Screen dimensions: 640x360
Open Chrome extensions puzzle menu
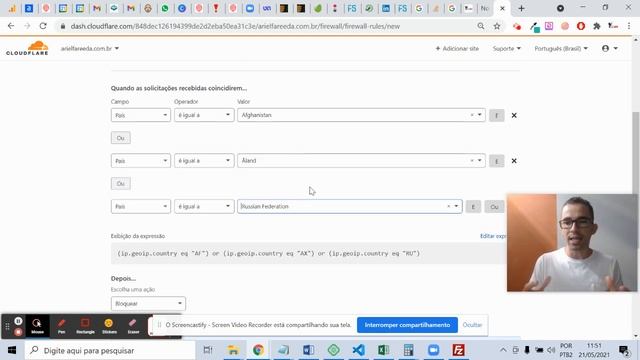[x=597, y=26]
